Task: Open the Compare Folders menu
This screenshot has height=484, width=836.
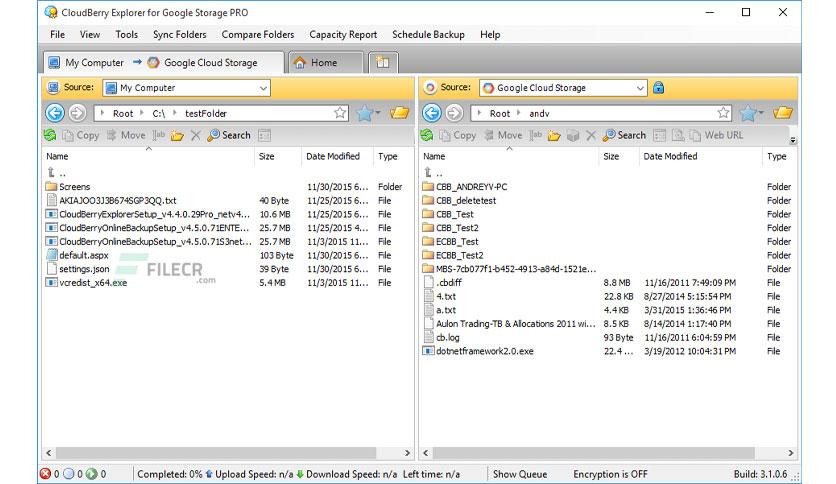Action: [258, 35]
